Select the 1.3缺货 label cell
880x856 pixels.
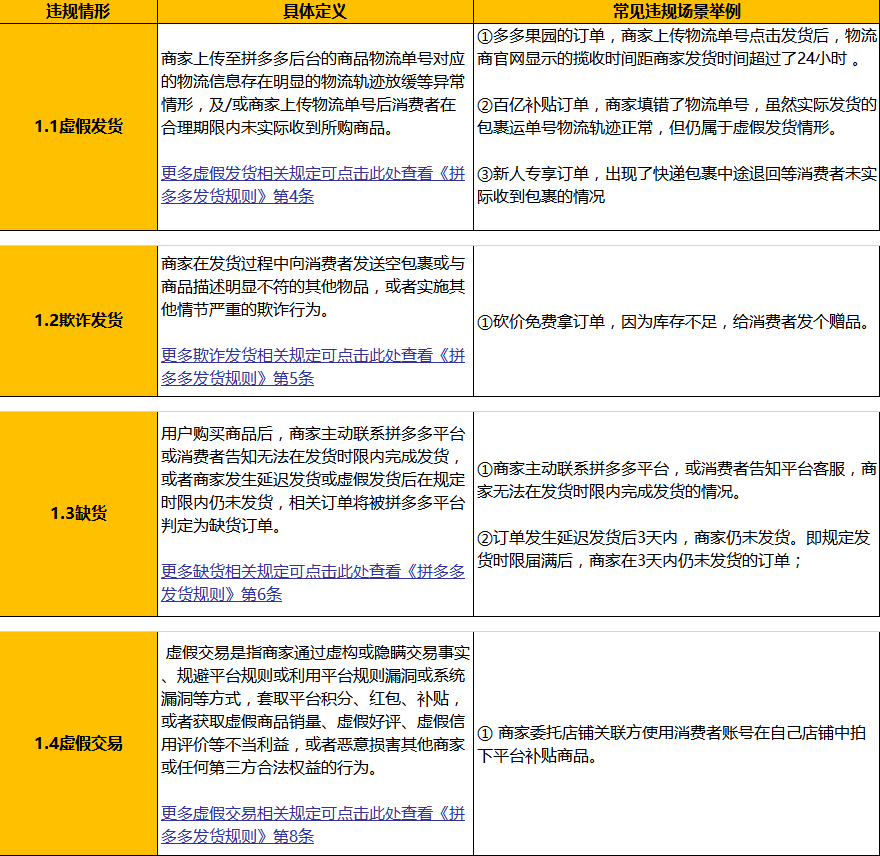(x=78, y=514)
